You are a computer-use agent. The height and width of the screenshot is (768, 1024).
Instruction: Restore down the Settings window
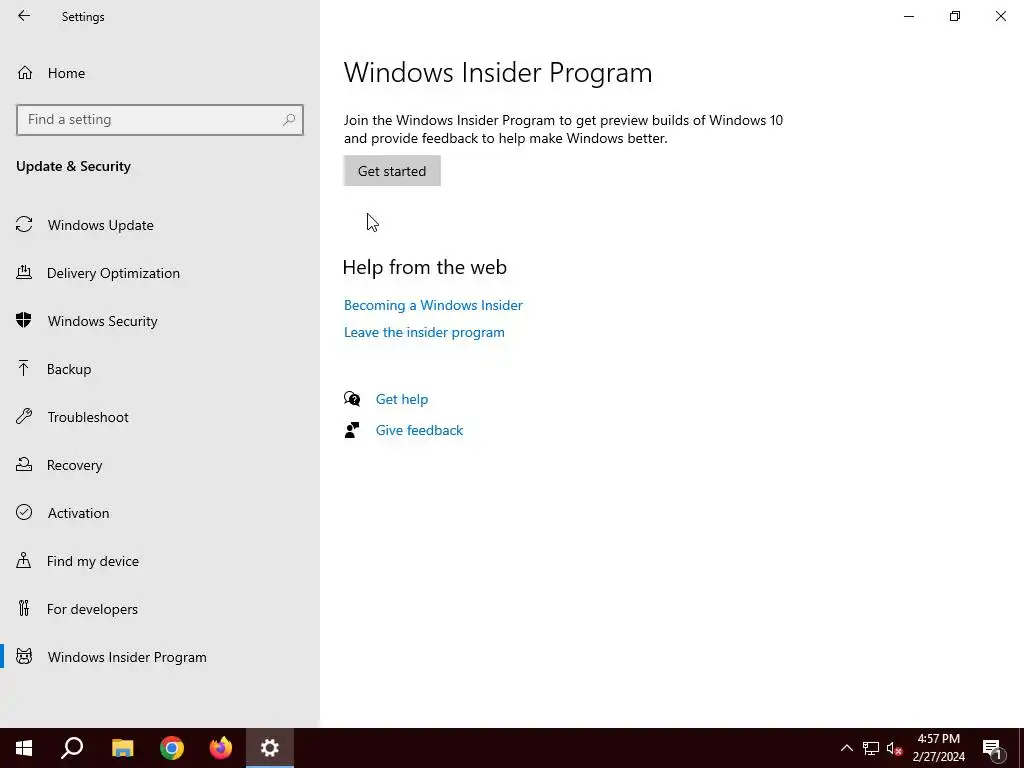coord(955,16)
